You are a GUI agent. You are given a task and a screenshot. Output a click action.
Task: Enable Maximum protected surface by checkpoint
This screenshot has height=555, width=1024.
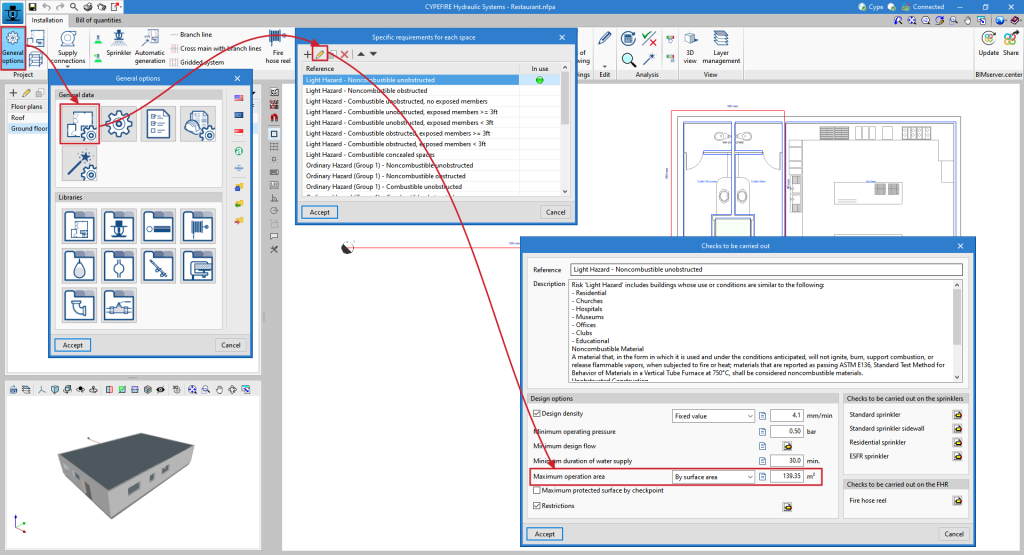pos(537,490)
